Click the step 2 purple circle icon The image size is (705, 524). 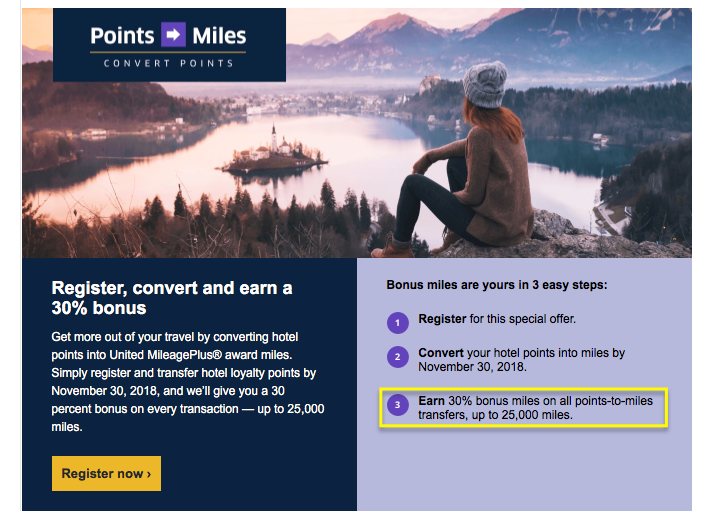pos(397,357)
